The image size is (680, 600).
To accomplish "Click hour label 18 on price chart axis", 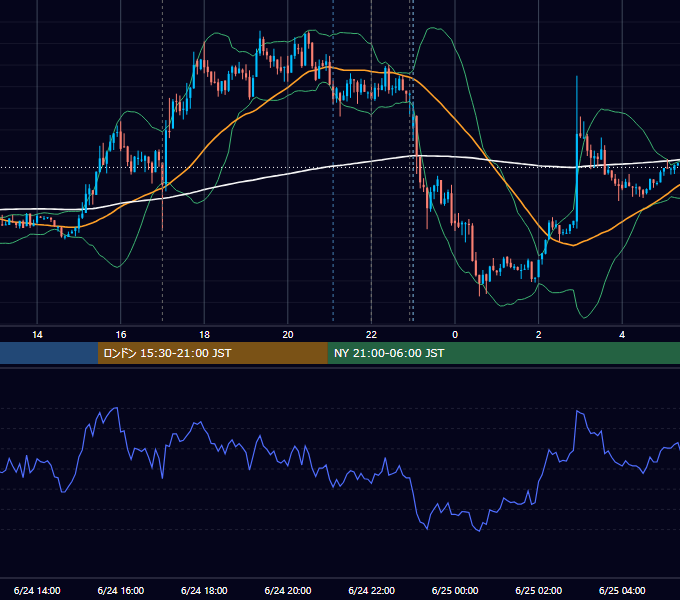I will [x=204, y=334].
